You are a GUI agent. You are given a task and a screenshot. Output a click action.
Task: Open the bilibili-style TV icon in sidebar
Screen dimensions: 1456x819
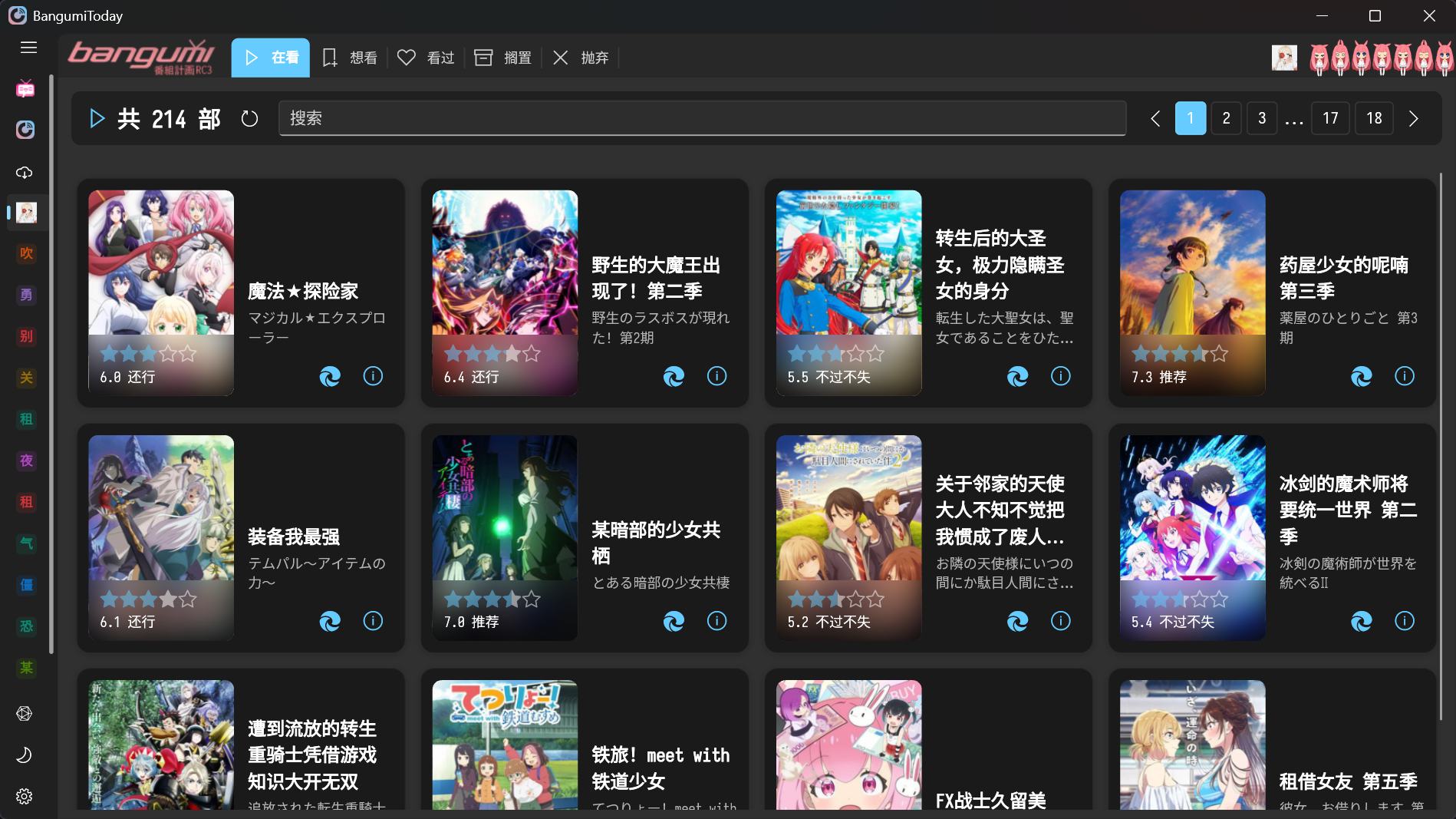tap(25, 89)
